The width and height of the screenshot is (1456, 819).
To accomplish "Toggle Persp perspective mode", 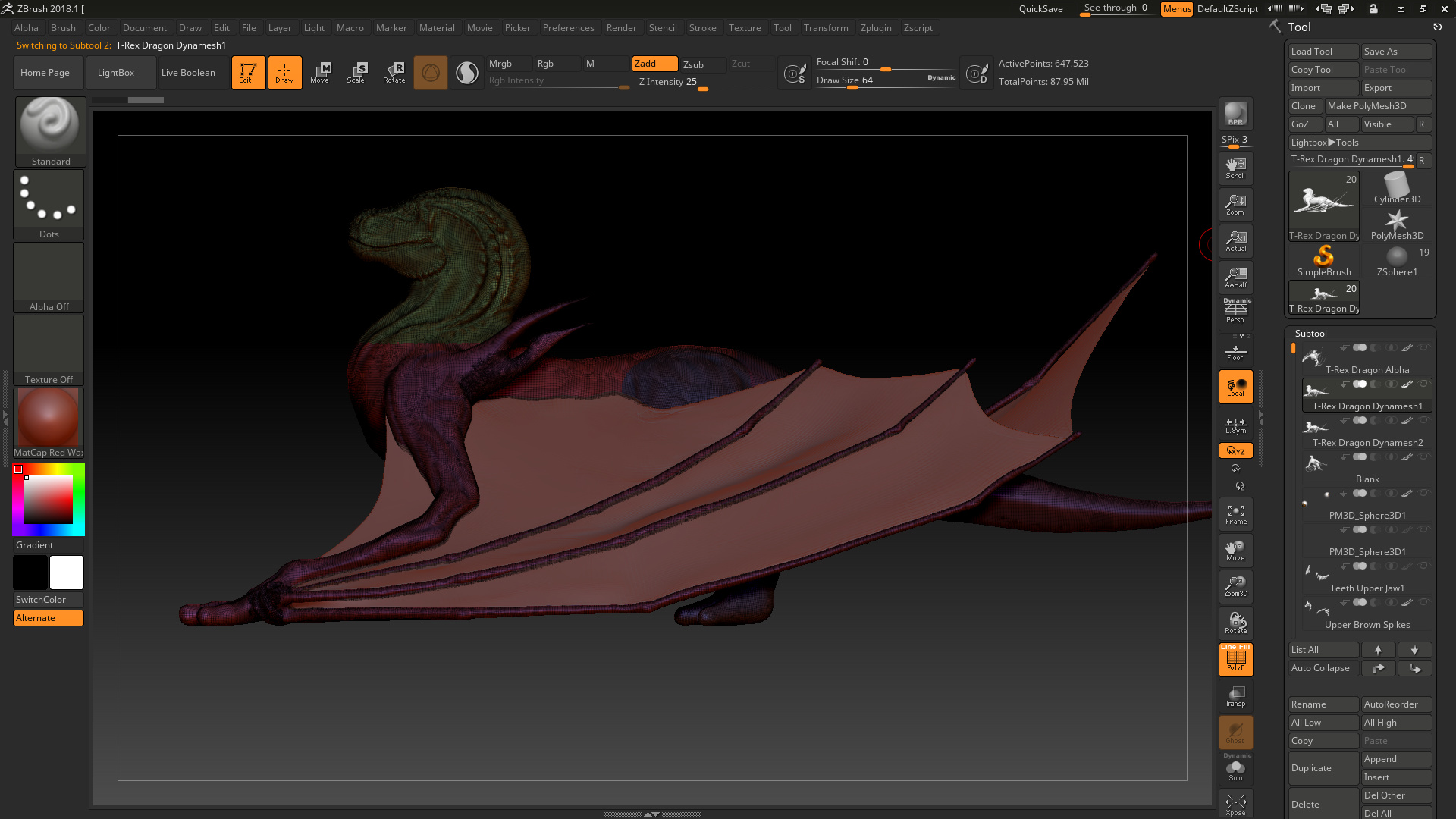I will click(x=1235, y=312).
